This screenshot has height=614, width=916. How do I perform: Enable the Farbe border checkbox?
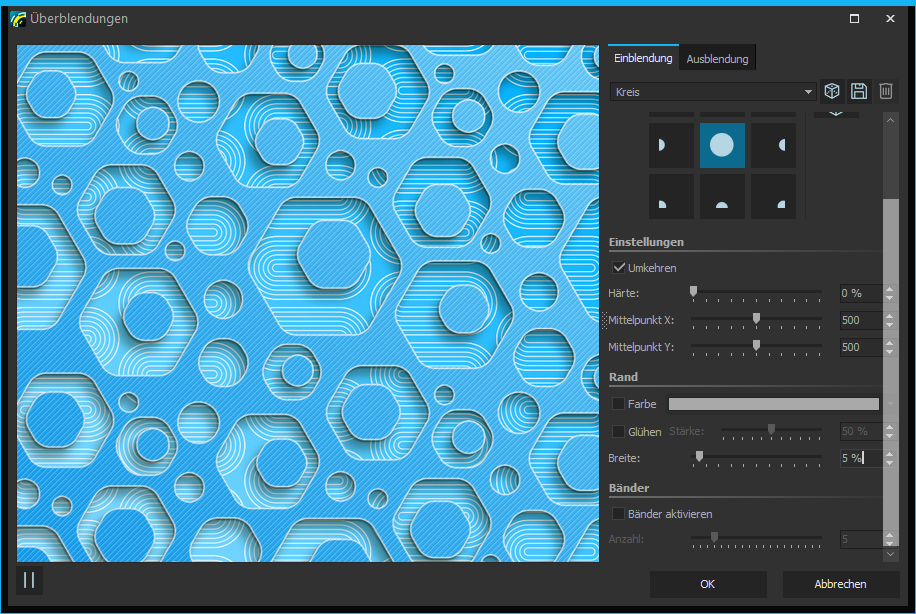619,404
